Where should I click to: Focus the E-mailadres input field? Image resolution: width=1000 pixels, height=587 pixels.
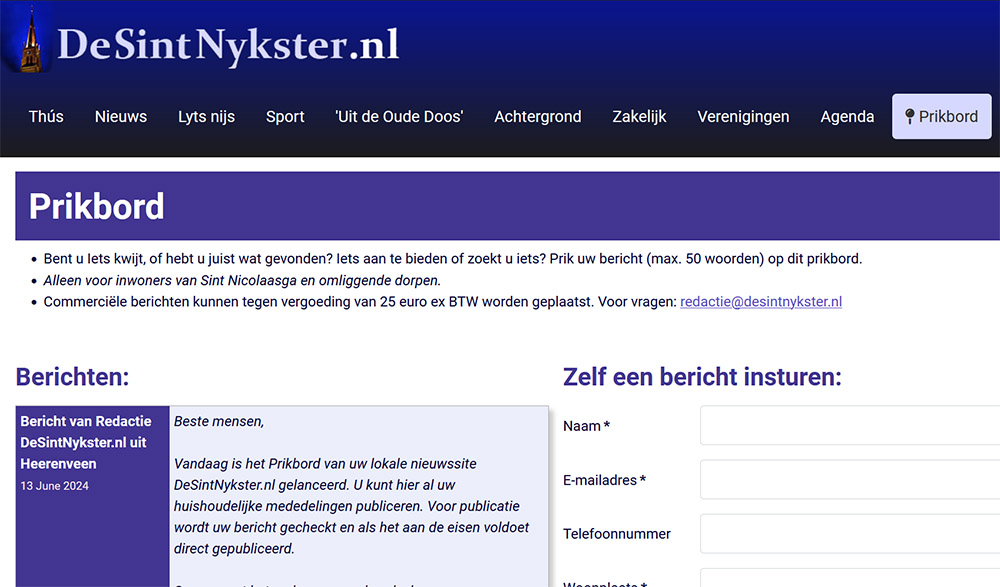point(849,479)
